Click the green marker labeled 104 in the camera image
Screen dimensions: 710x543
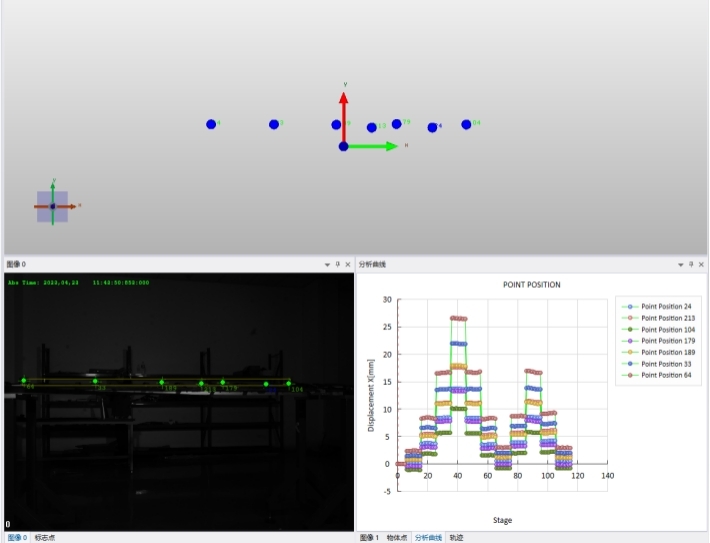[289, 383]
